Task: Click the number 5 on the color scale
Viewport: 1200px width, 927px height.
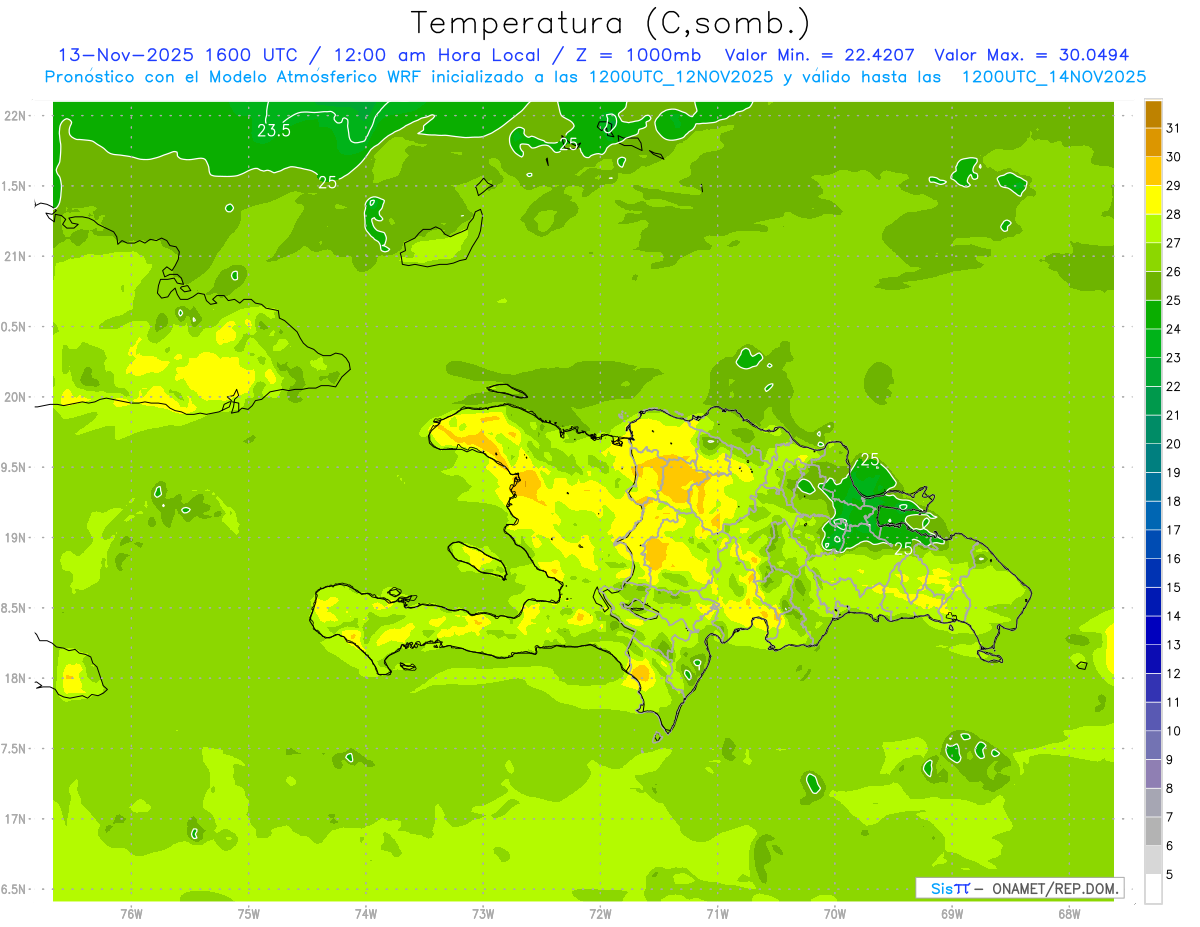Action: pyautogui.click(x=1170, y=875)
